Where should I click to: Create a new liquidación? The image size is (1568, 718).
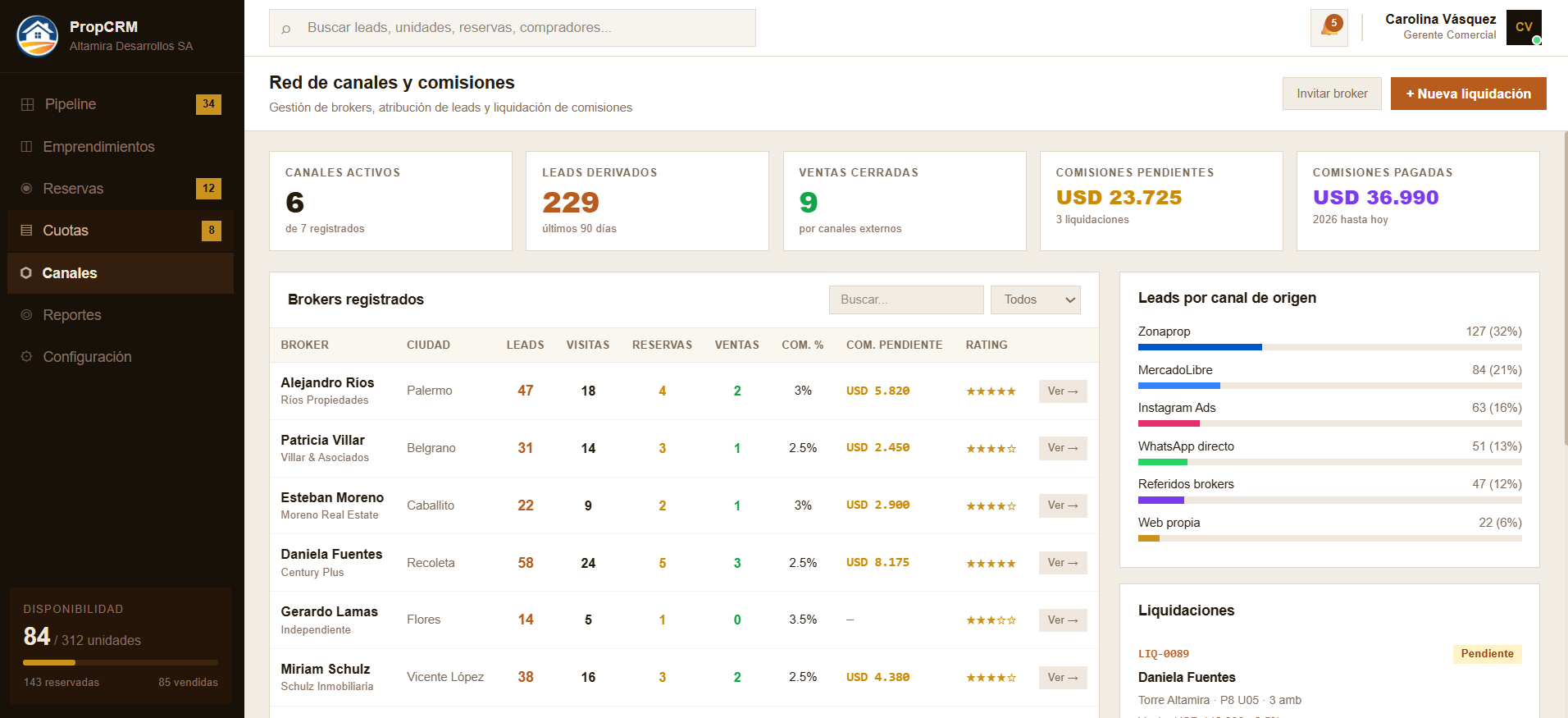coord(1468,94)
